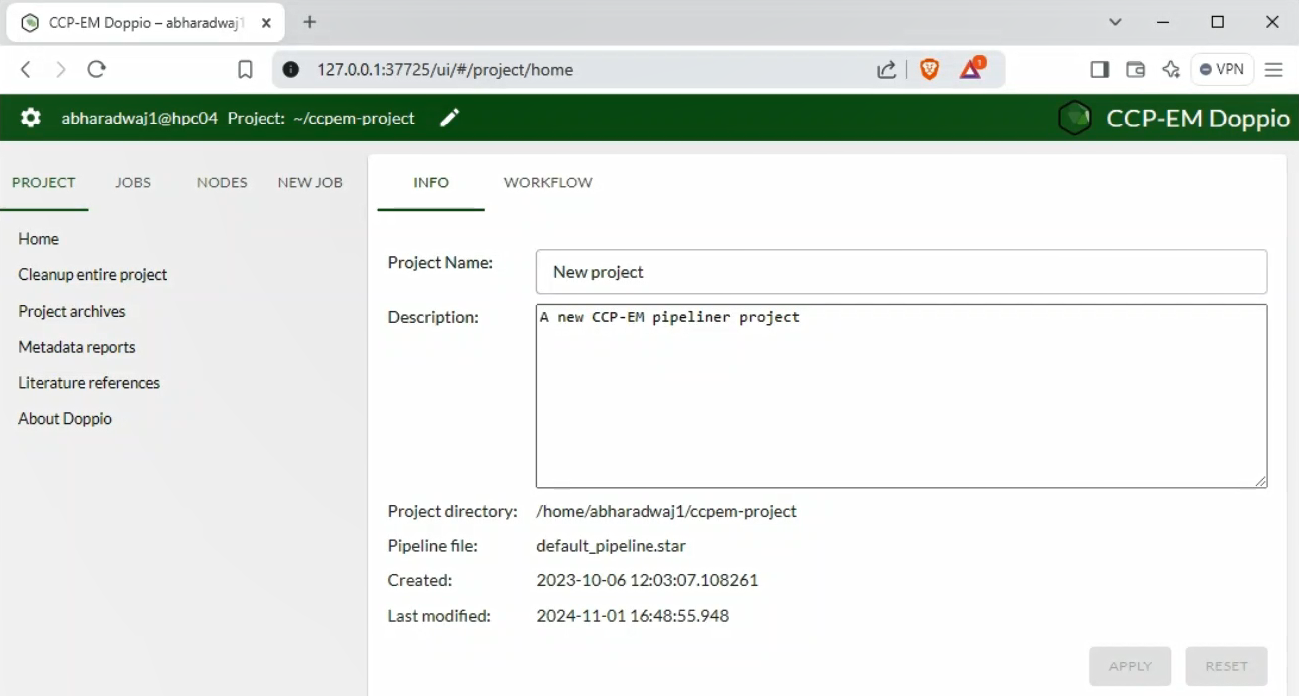
Task: Click the default_pipeline.star file name
Action: [611, 546]
